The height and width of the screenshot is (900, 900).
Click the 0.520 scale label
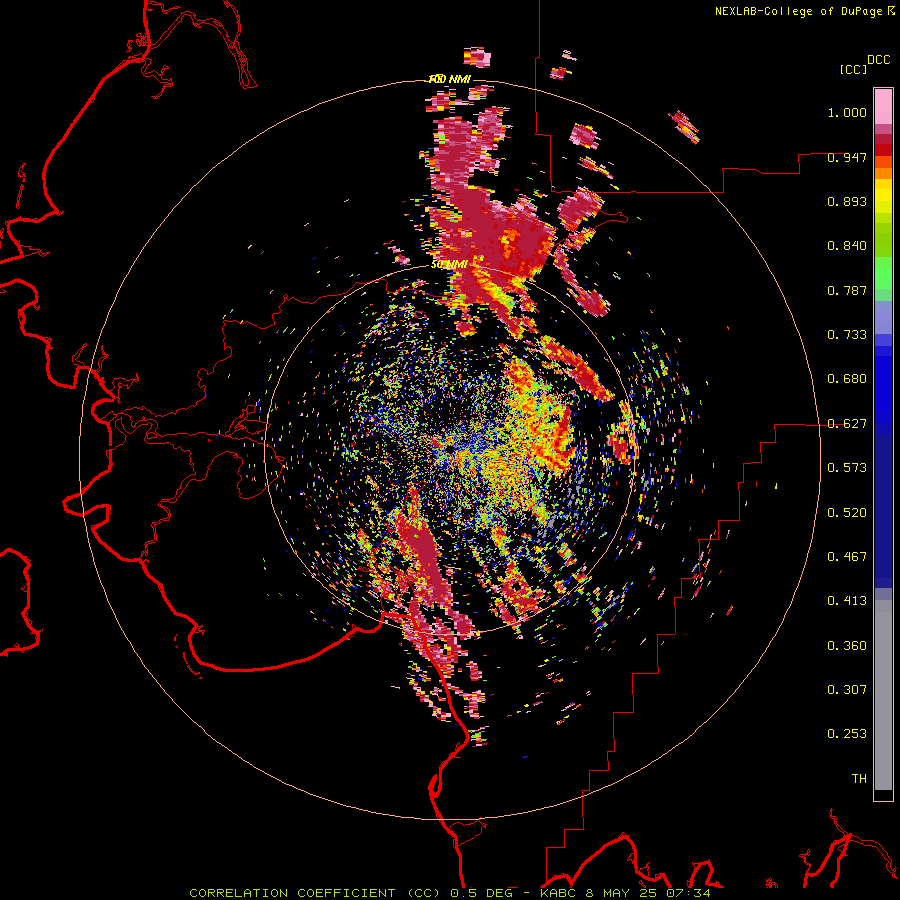(847, 513)
